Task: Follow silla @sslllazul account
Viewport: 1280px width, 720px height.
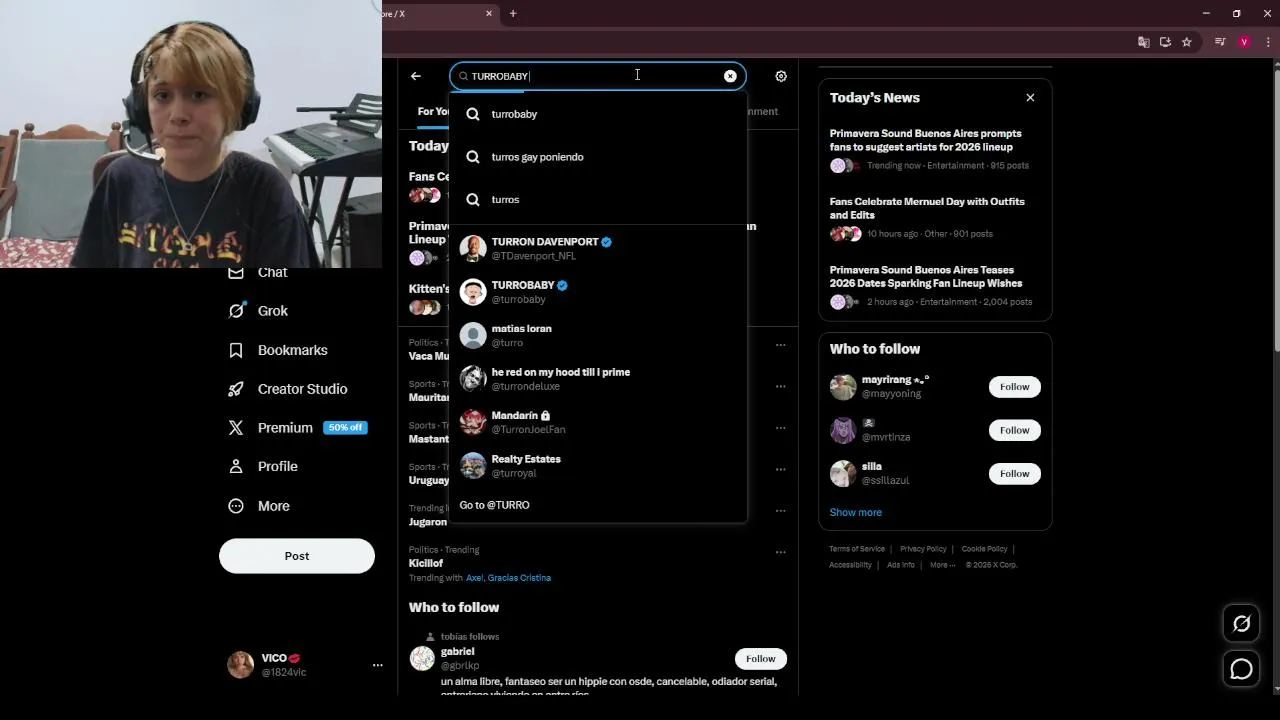Action: click(x=1014, y=474)
